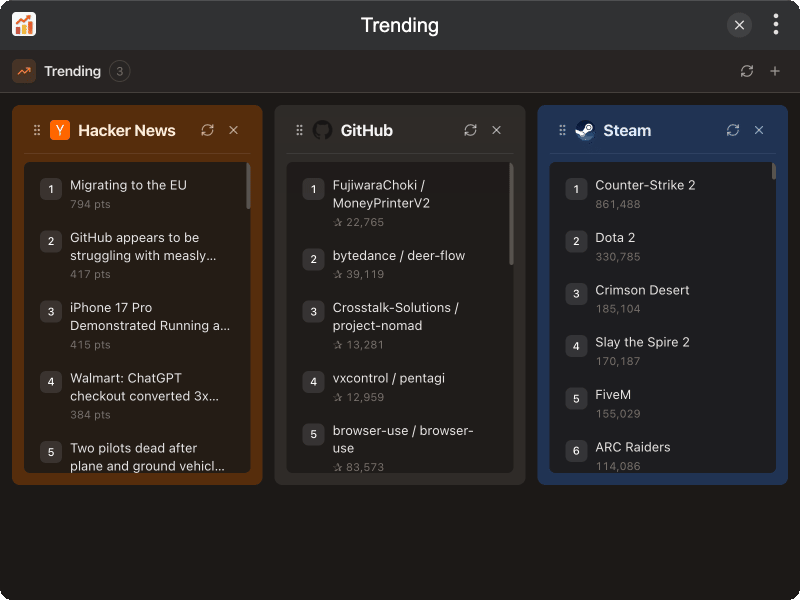The image size is (800, 600).
Task: Click the 12,959 star count
Action: [359, 397]
